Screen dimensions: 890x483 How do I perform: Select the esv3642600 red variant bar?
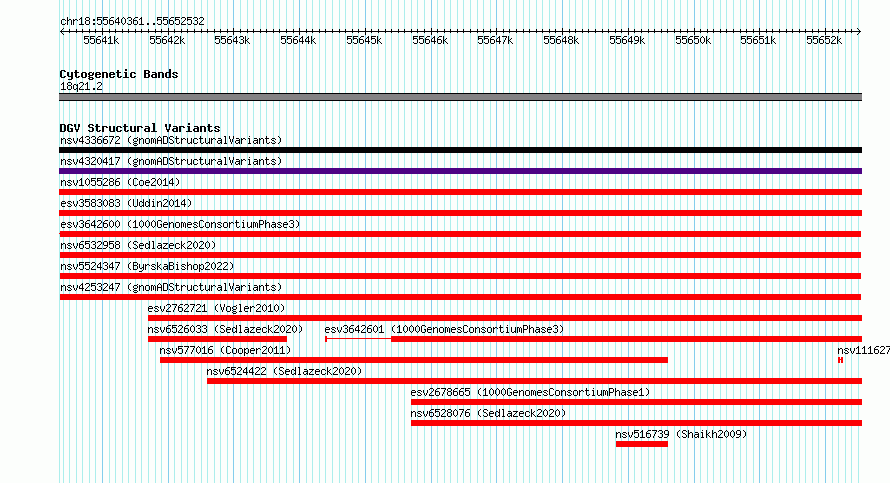[x=460, y=234]
